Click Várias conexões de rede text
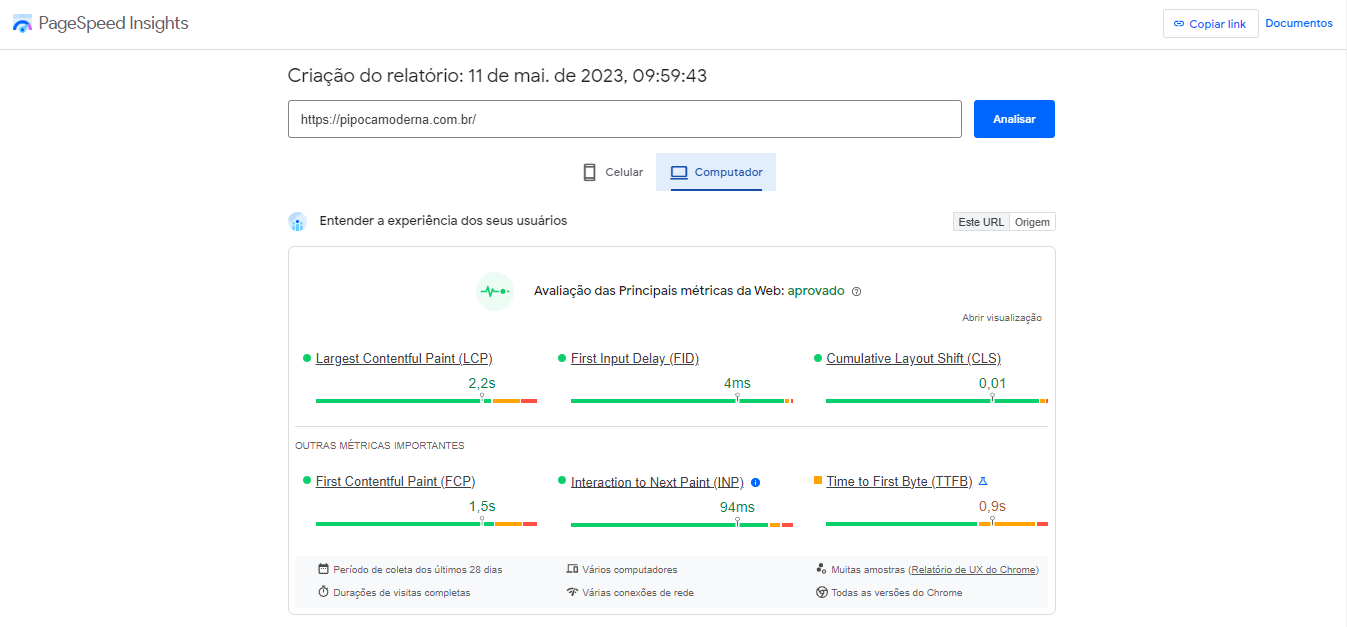The height and width of the screenshot is (627, 1347). (x=639, y=592)
